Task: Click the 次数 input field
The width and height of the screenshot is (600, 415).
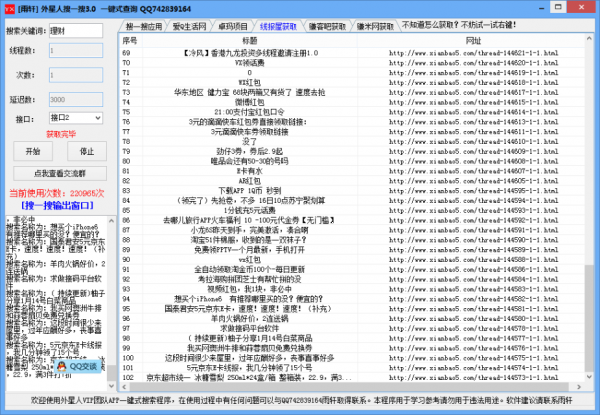Action: [76, 75]
